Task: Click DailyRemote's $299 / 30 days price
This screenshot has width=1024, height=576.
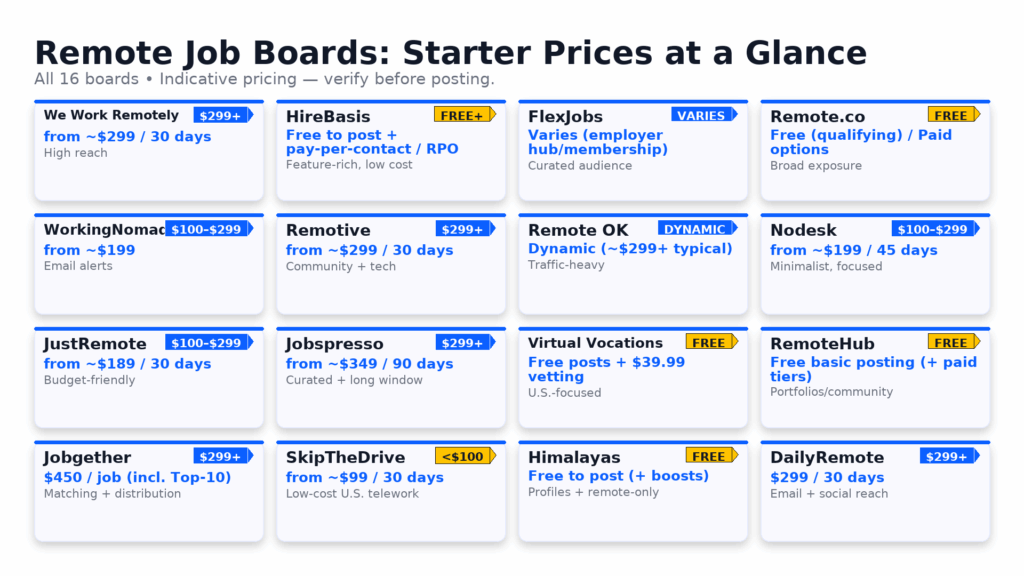Action: click(x=827, y=477)
